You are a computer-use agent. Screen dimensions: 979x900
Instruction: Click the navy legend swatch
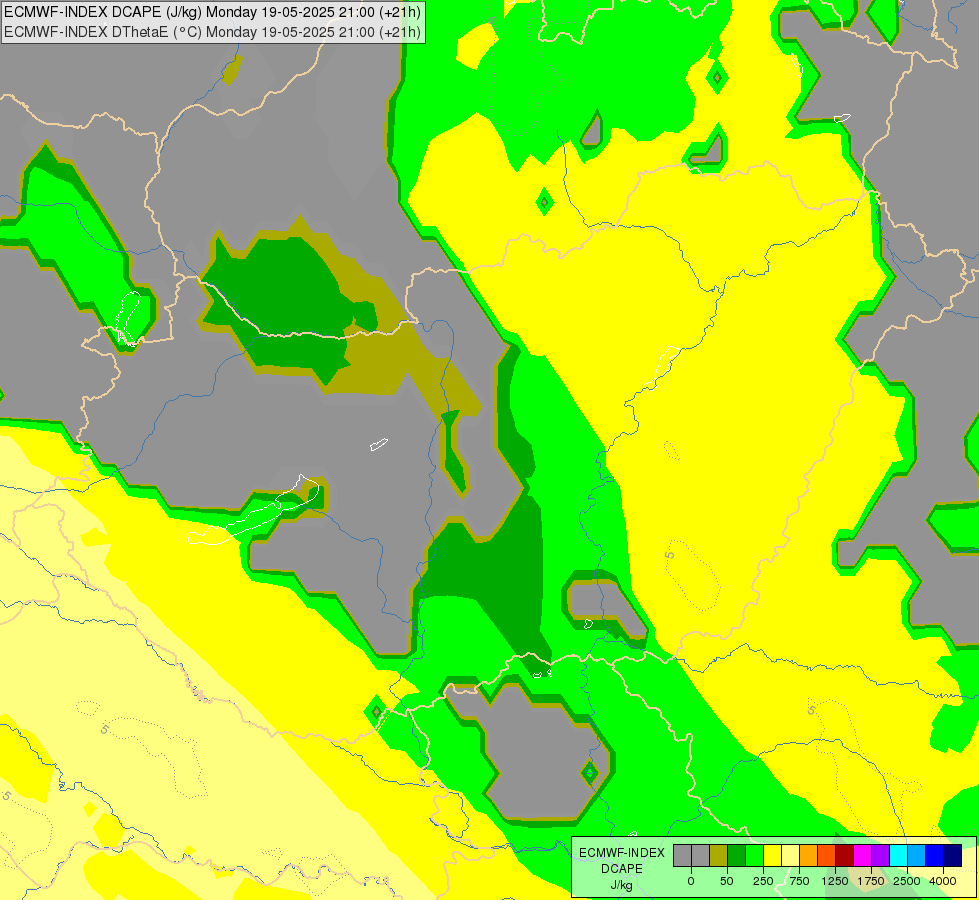953,855
